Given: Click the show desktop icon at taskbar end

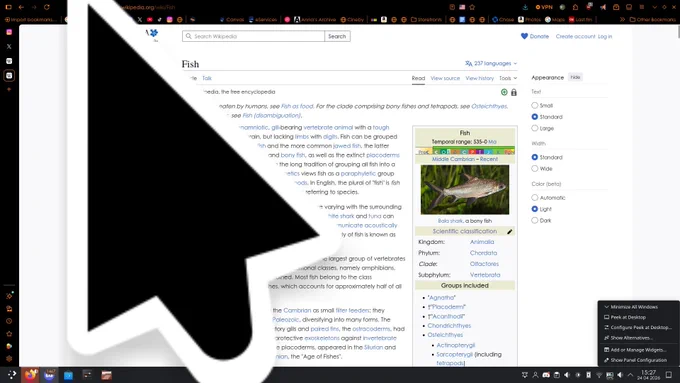Looking at the screenshot, I should (x=669, y=375).
